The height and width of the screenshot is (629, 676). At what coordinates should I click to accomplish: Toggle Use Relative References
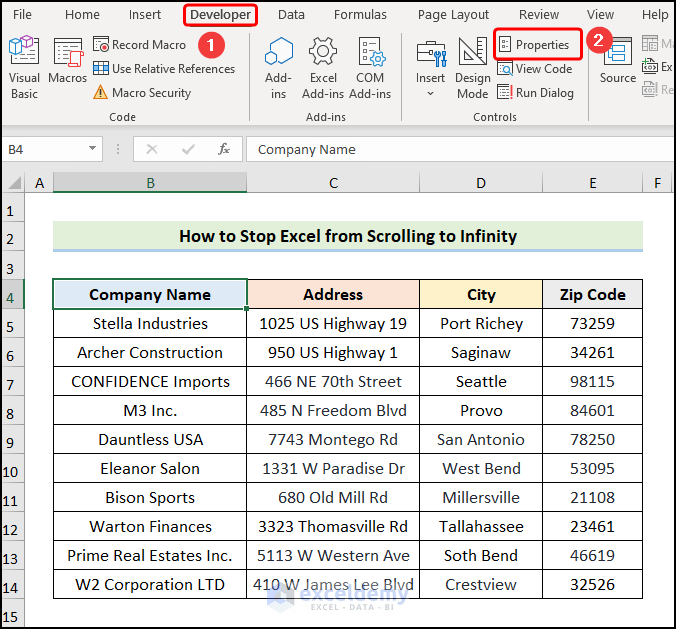coord(164,69)
